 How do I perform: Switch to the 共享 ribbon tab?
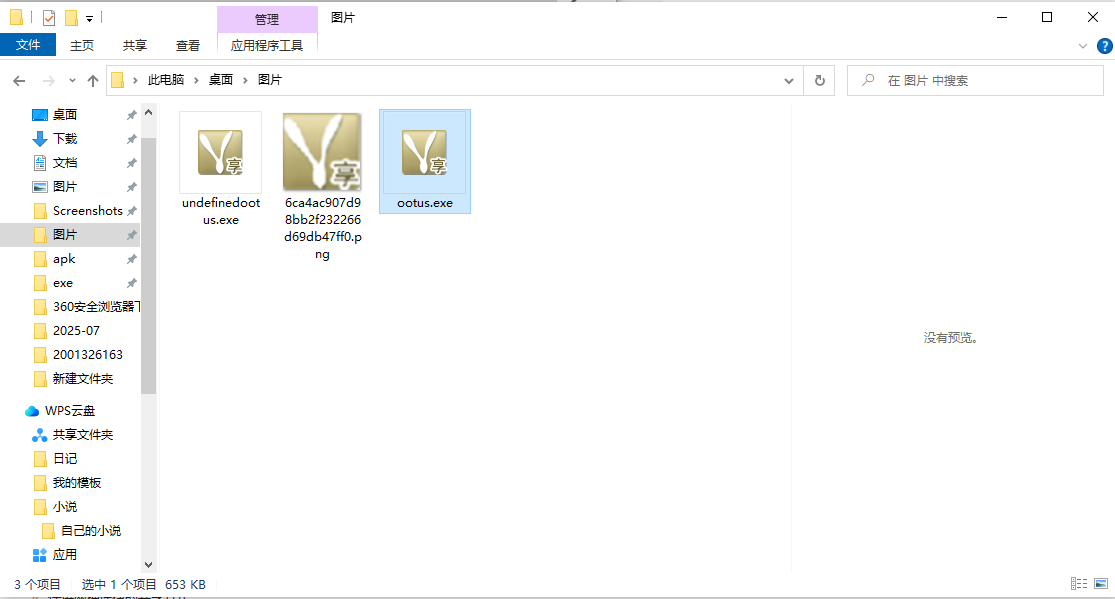tap(134, 46)
